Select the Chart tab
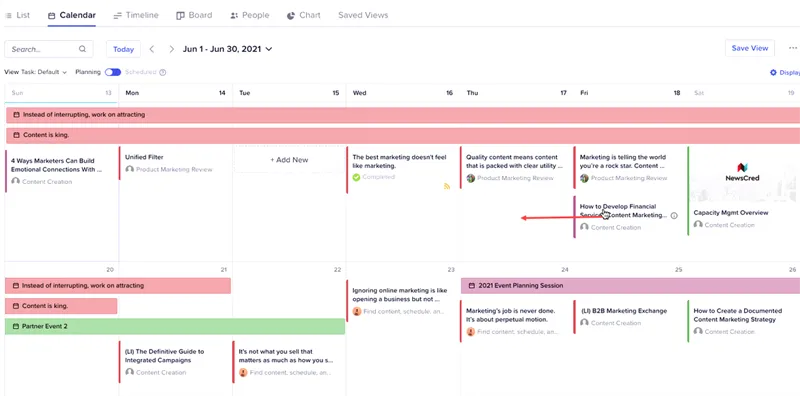Screen dimensions: 800x396 click(304, 15)
